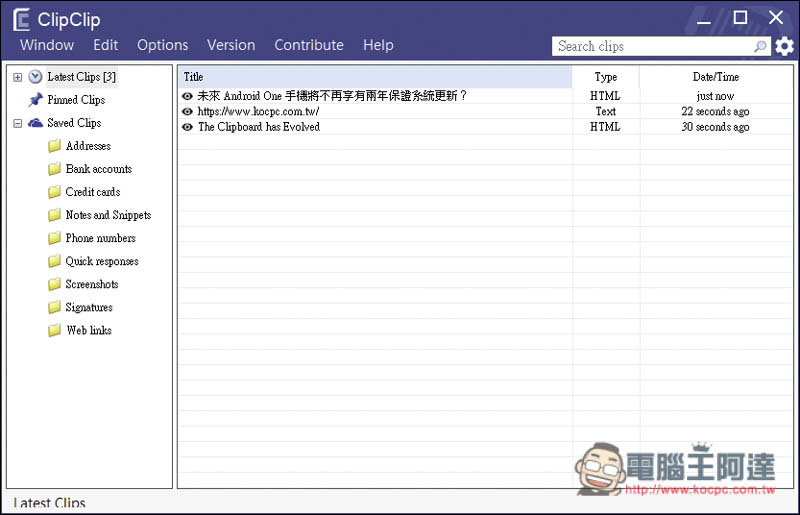Click the cloud icon for Saved Clips
This screenshot has width=800, height=515.
(35, 123)
